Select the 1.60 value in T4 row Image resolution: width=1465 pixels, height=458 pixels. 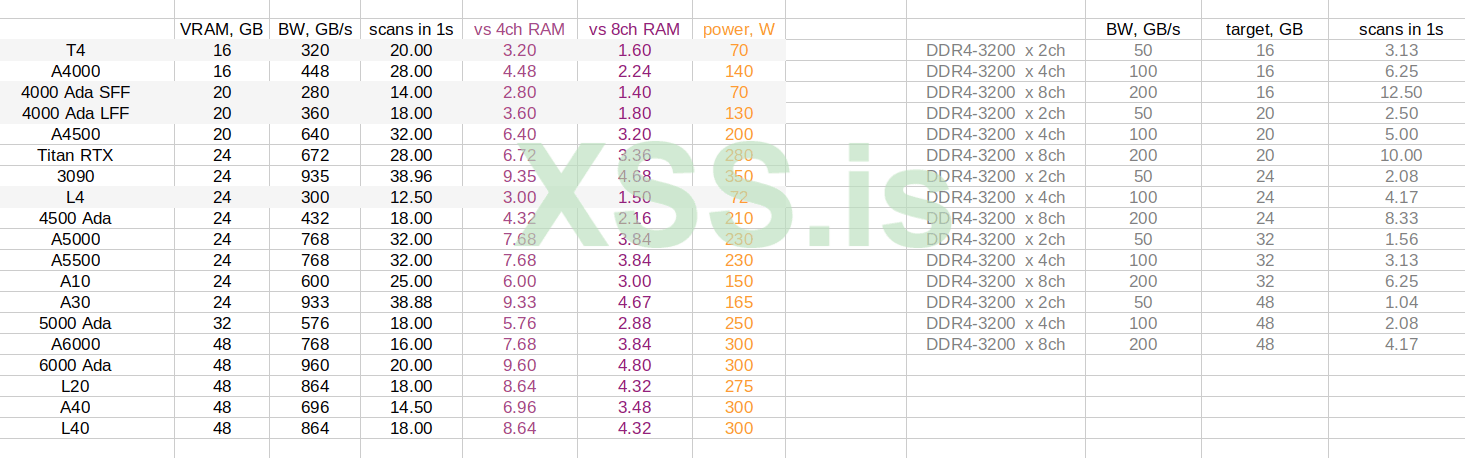(635, 50)
